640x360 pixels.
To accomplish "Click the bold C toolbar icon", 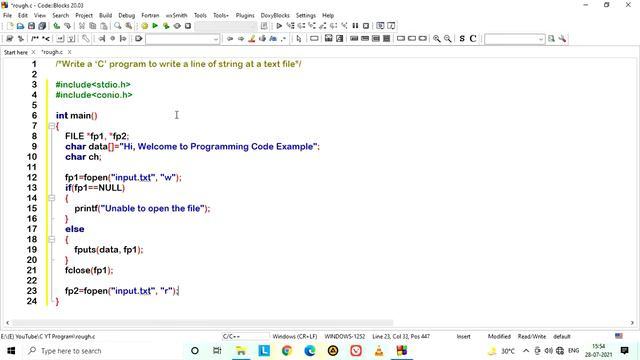I will point(473,39).
